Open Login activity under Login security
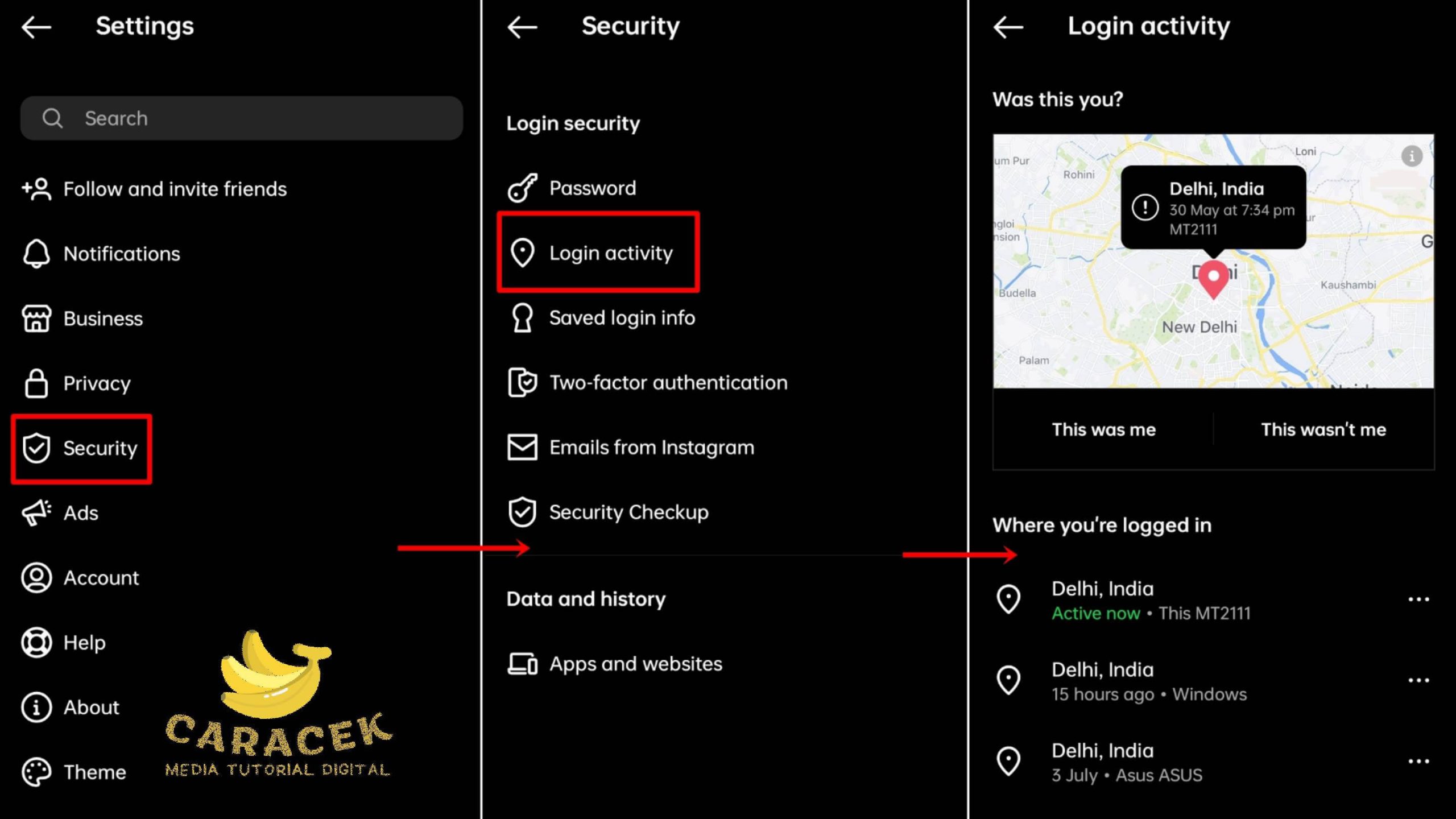The height and width of the screenshot is (819, 1456). coord(598,253)
